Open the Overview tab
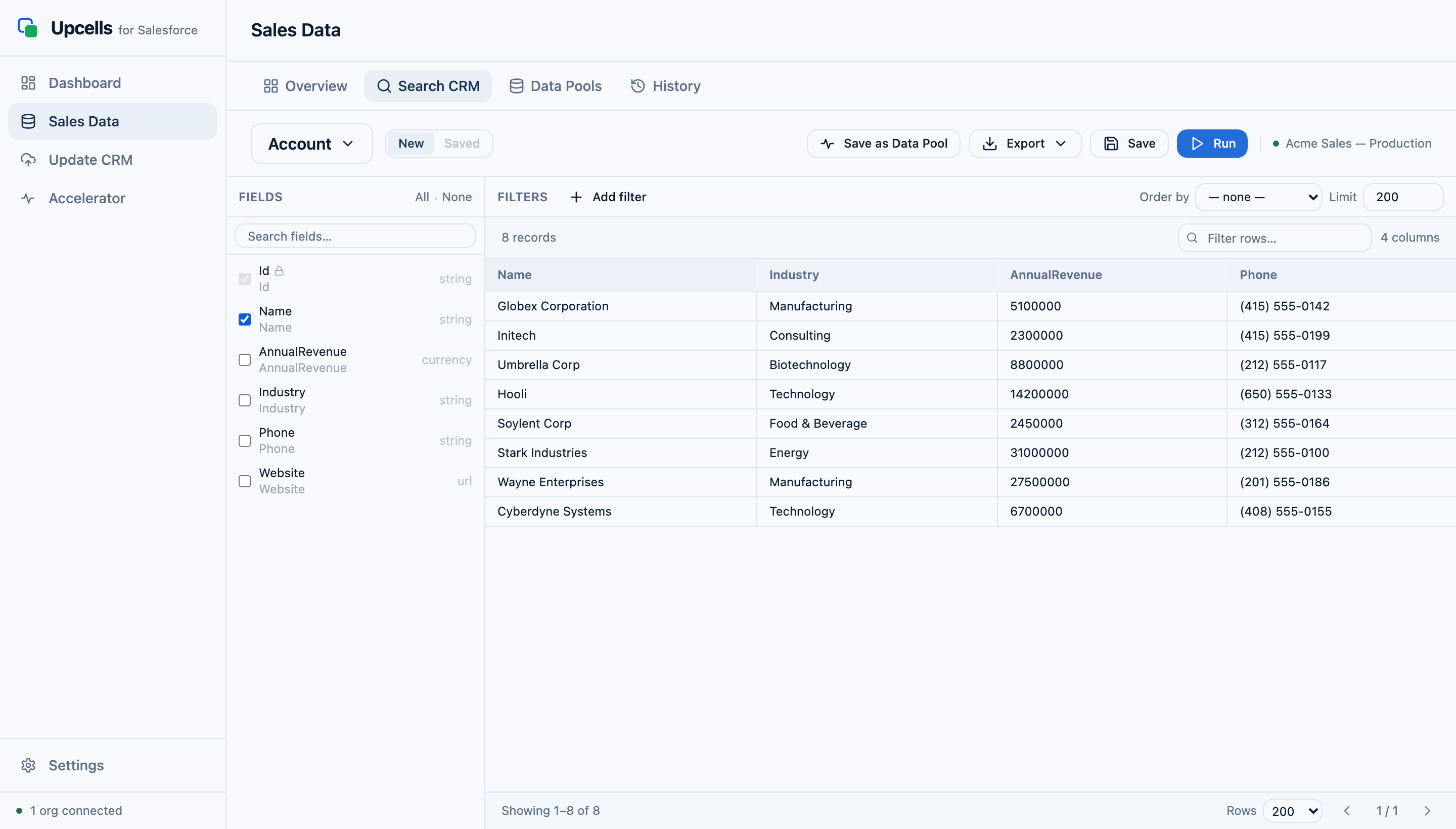1456x829 pixels. pos(305,86)
